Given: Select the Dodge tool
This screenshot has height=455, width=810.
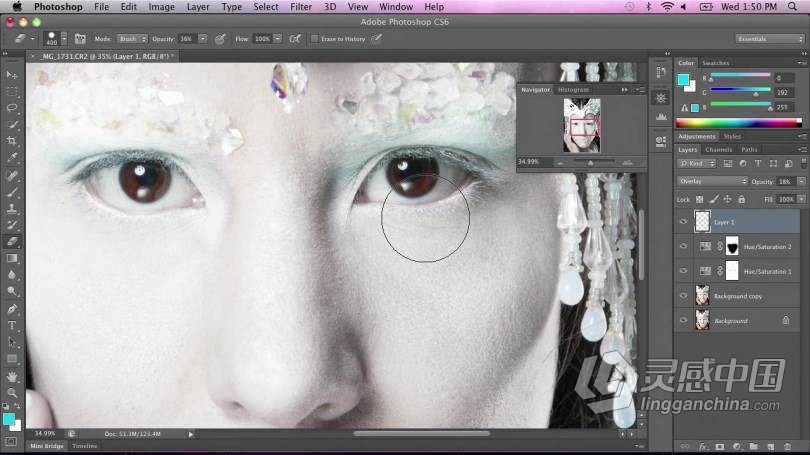Looking at the screenshot, I should click(12, 291).
